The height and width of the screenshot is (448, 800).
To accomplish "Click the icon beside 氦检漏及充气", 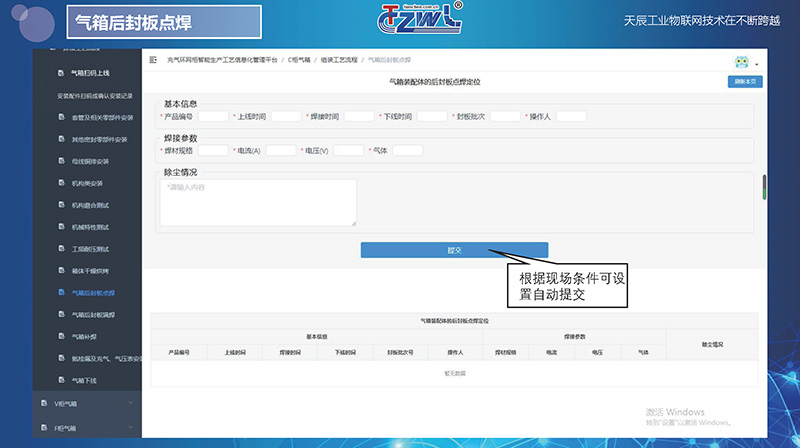I will [x=61, y=359].
